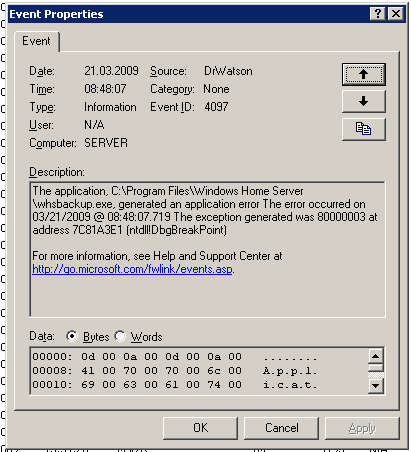The width and height of the screenshot is (411, 452).
Task: Click the Time value 08:48:07
Action: pos(105,89)
